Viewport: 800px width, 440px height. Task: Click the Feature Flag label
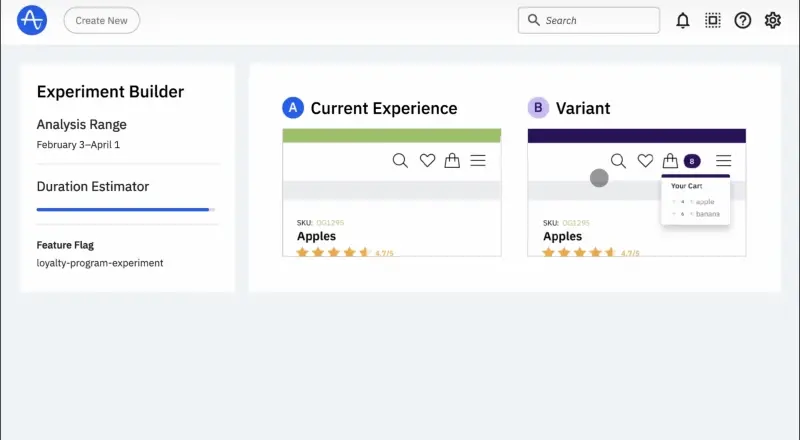(65, 245)
